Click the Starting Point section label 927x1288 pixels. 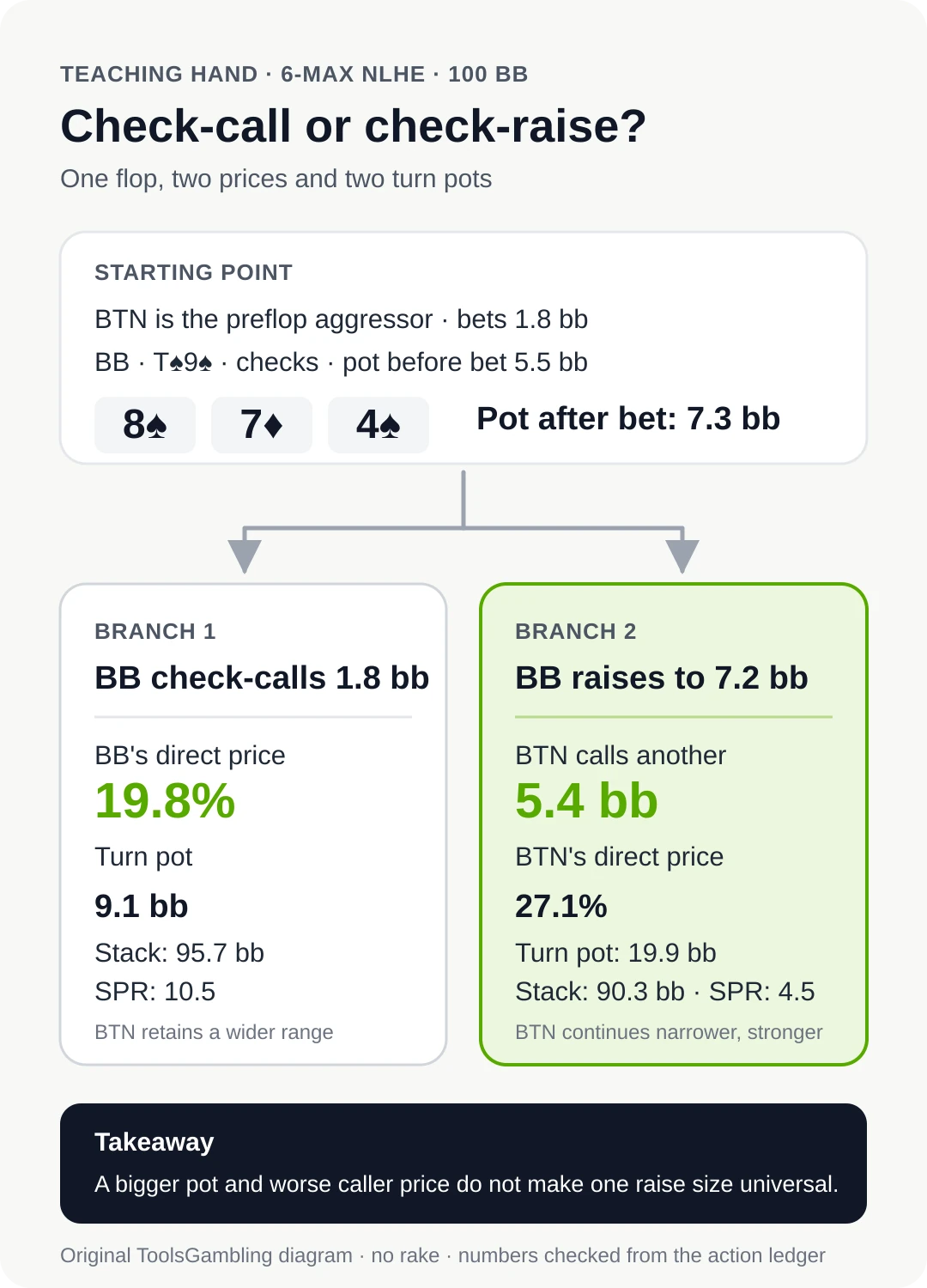tap(194, 272)
